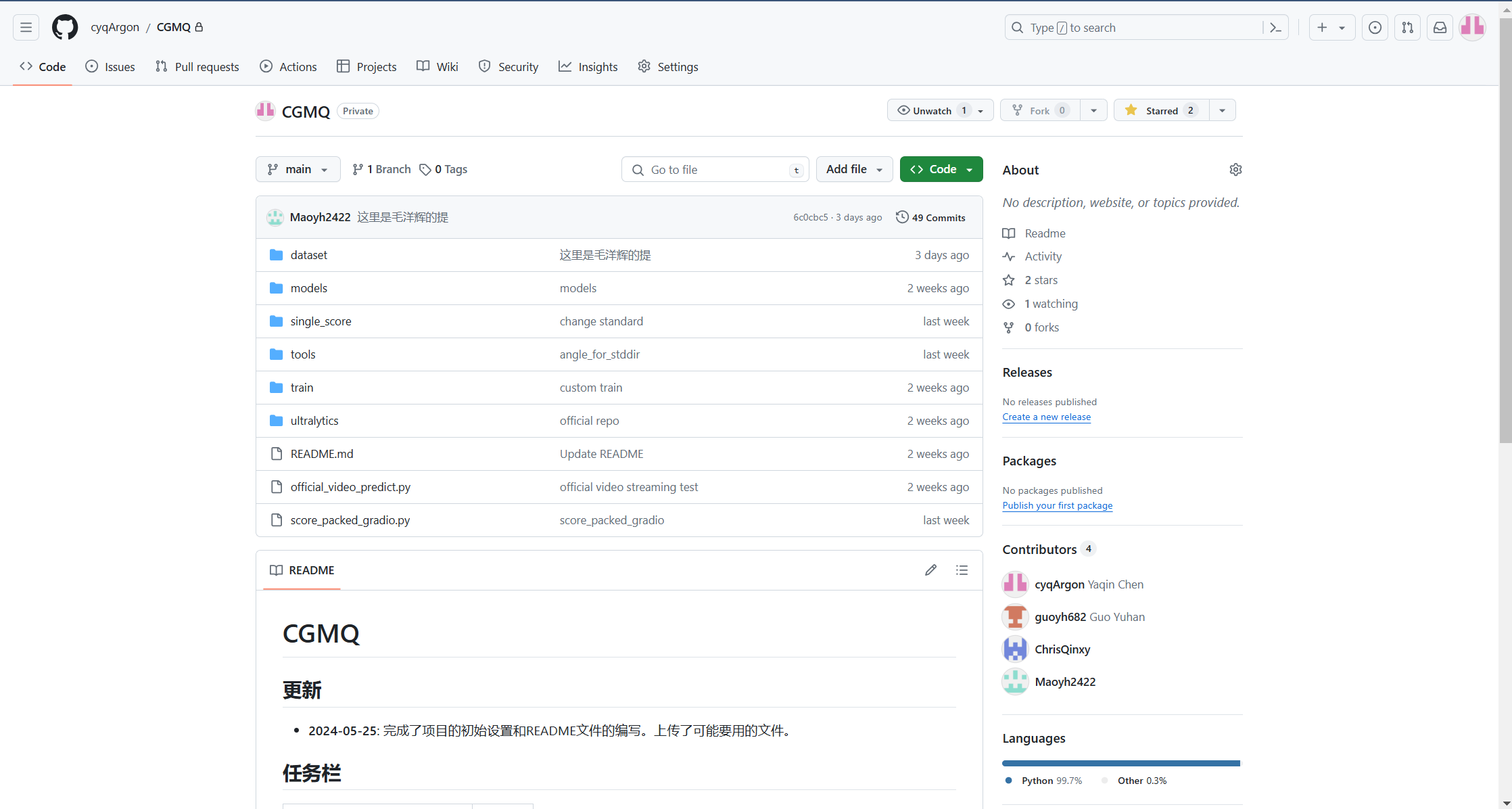Open the hamburger navigation menu
Image resolution: width=1512 pixels, height=809 pixels.
(26, 27)
